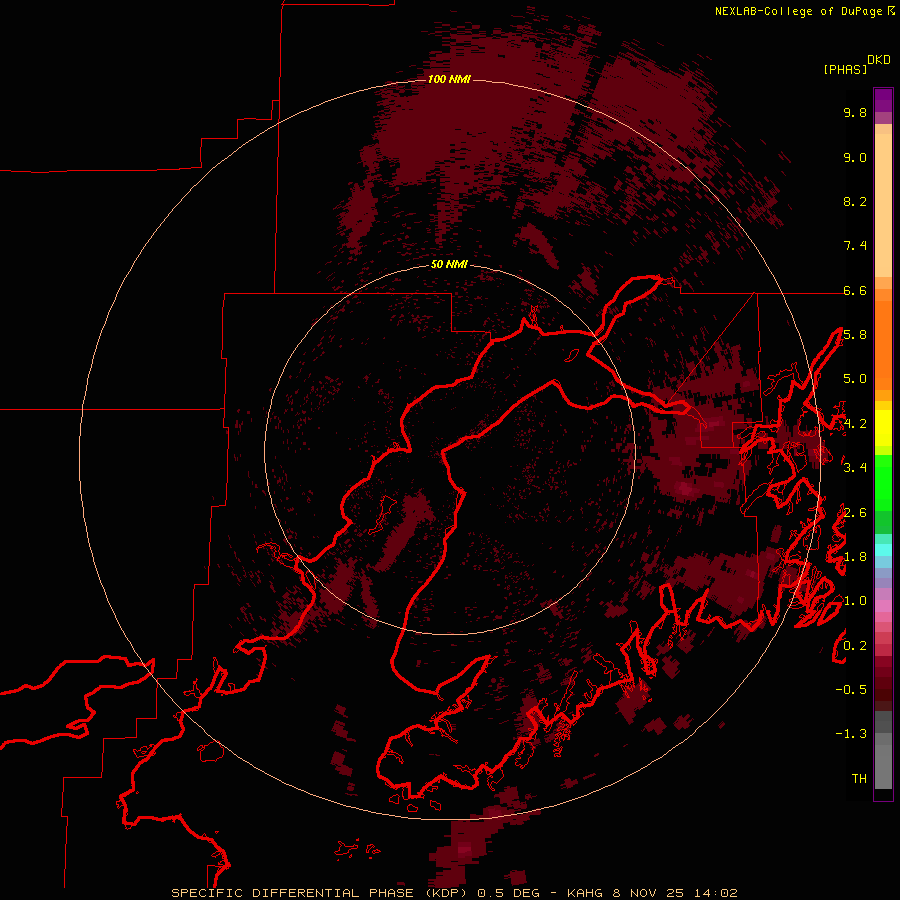Click the 2.6 scale value
The width and height of the screenshot is (900, 900).
[855, 513]
